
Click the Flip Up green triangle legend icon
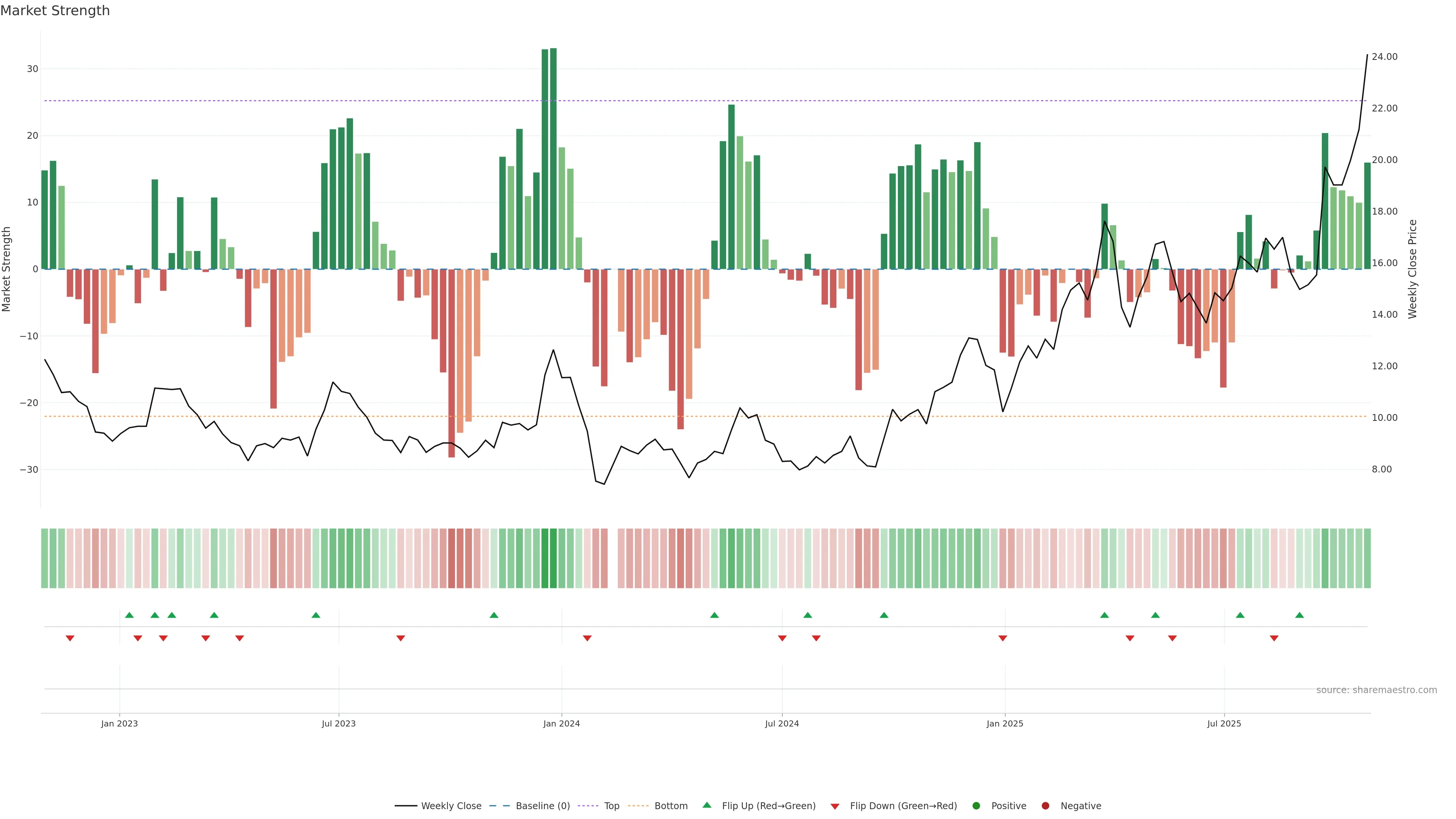point(706,805)
